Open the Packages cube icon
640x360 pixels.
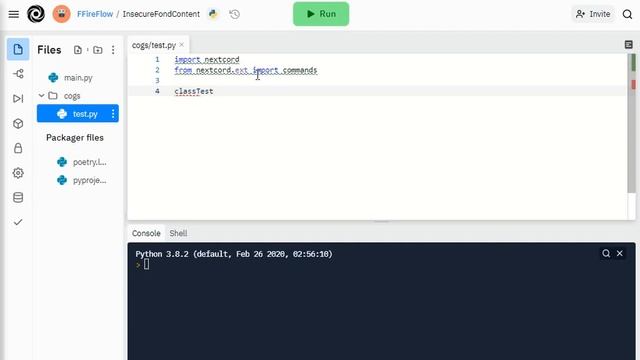pos(18,123)
